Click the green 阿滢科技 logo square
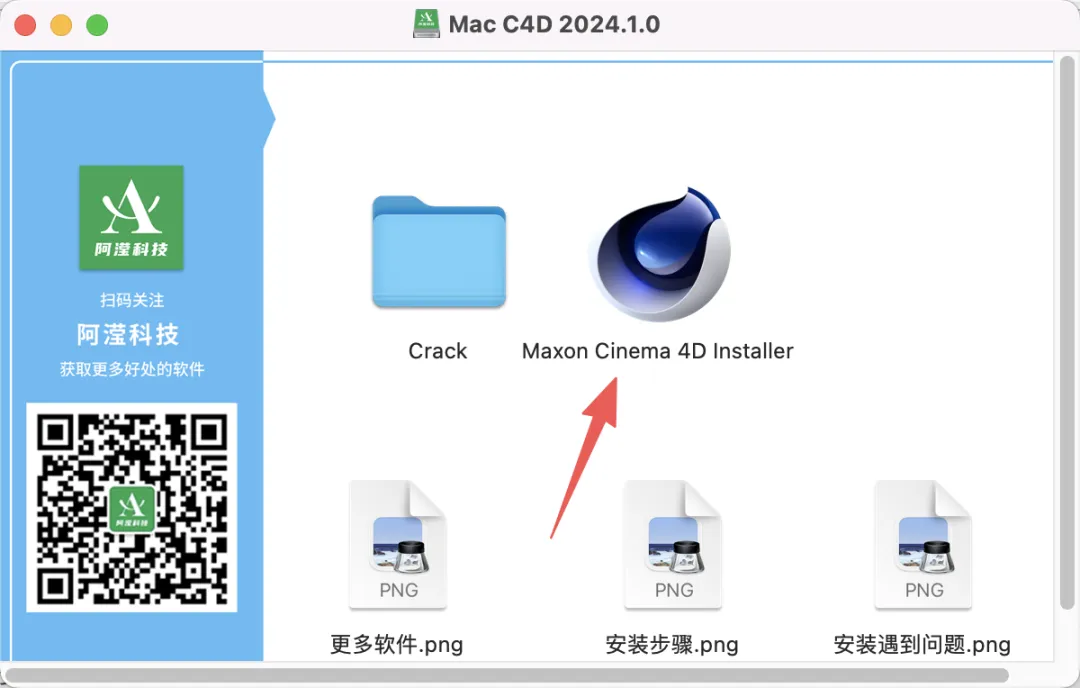 132,218
